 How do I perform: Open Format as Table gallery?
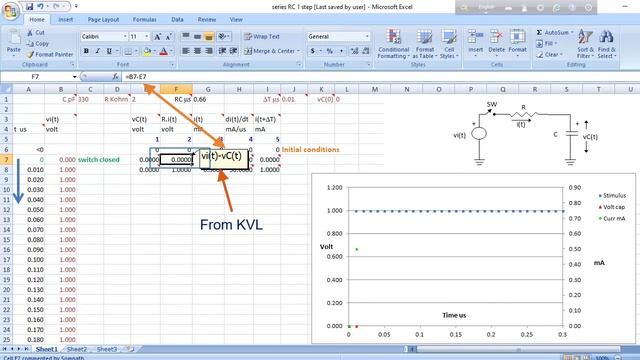[x=424, y=44]
